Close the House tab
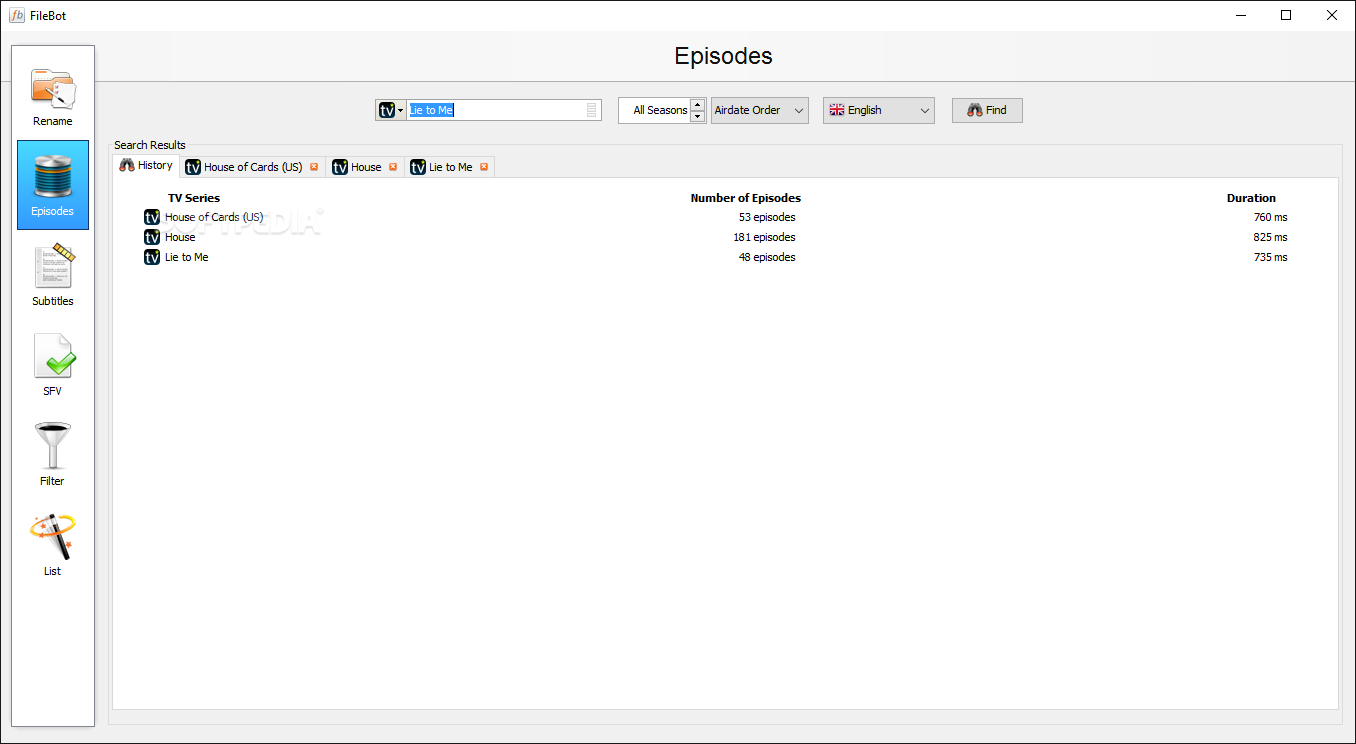The height and width of the screenshot is (744, 1356). pos(393,167)
